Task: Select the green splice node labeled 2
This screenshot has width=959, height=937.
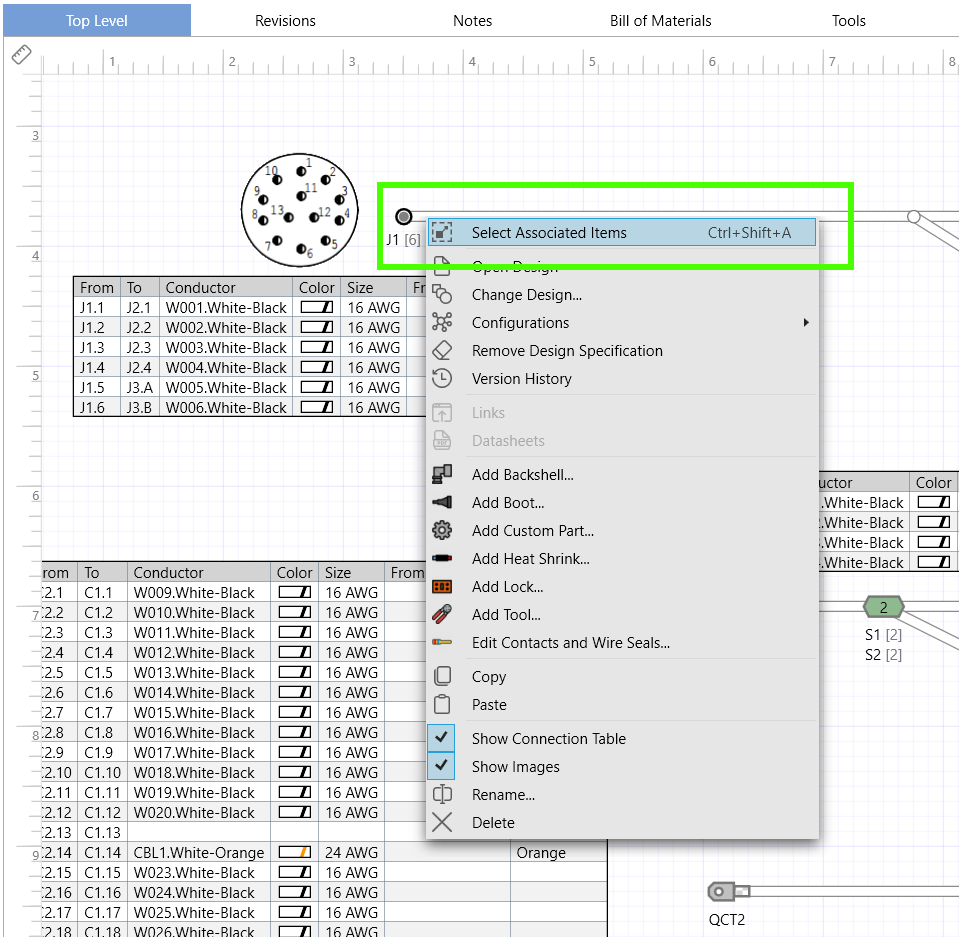Action: pyautogui.click(x=883, y=607)
